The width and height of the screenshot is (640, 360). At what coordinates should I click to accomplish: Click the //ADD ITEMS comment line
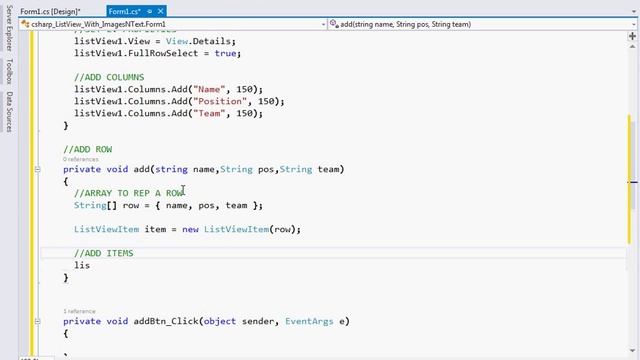point(104,253)
